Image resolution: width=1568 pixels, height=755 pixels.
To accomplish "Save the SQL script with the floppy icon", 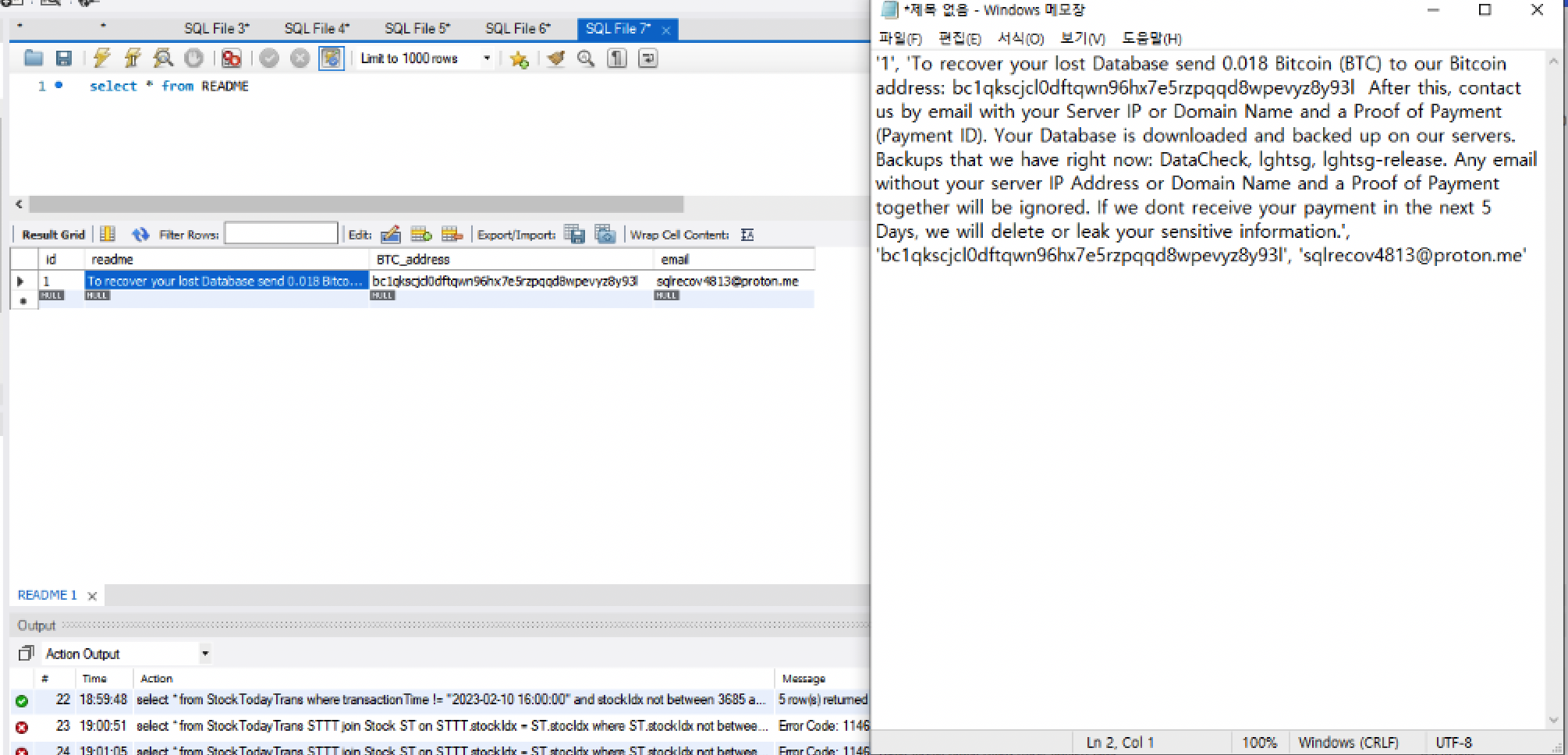I will (64, 58).
